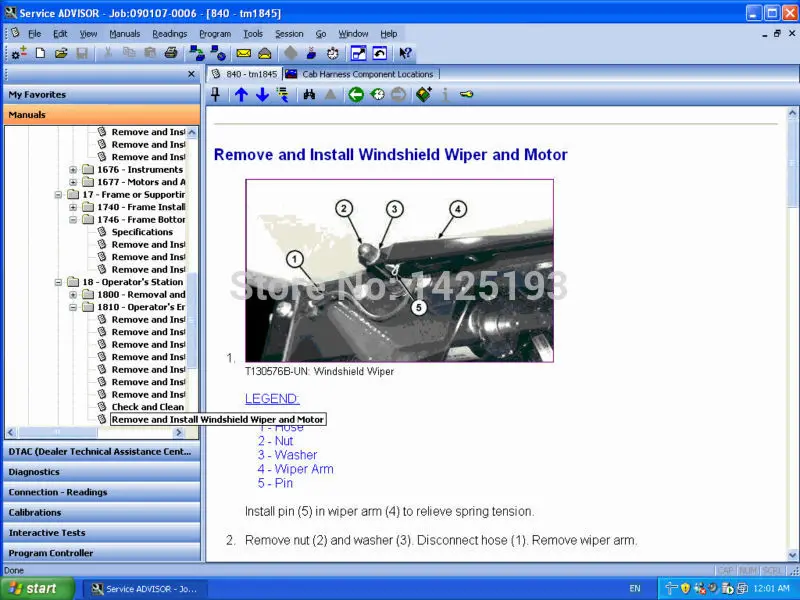Click the Copy pages toolbar icon
This screenshot has width=800, height=600.
[129, 53]
